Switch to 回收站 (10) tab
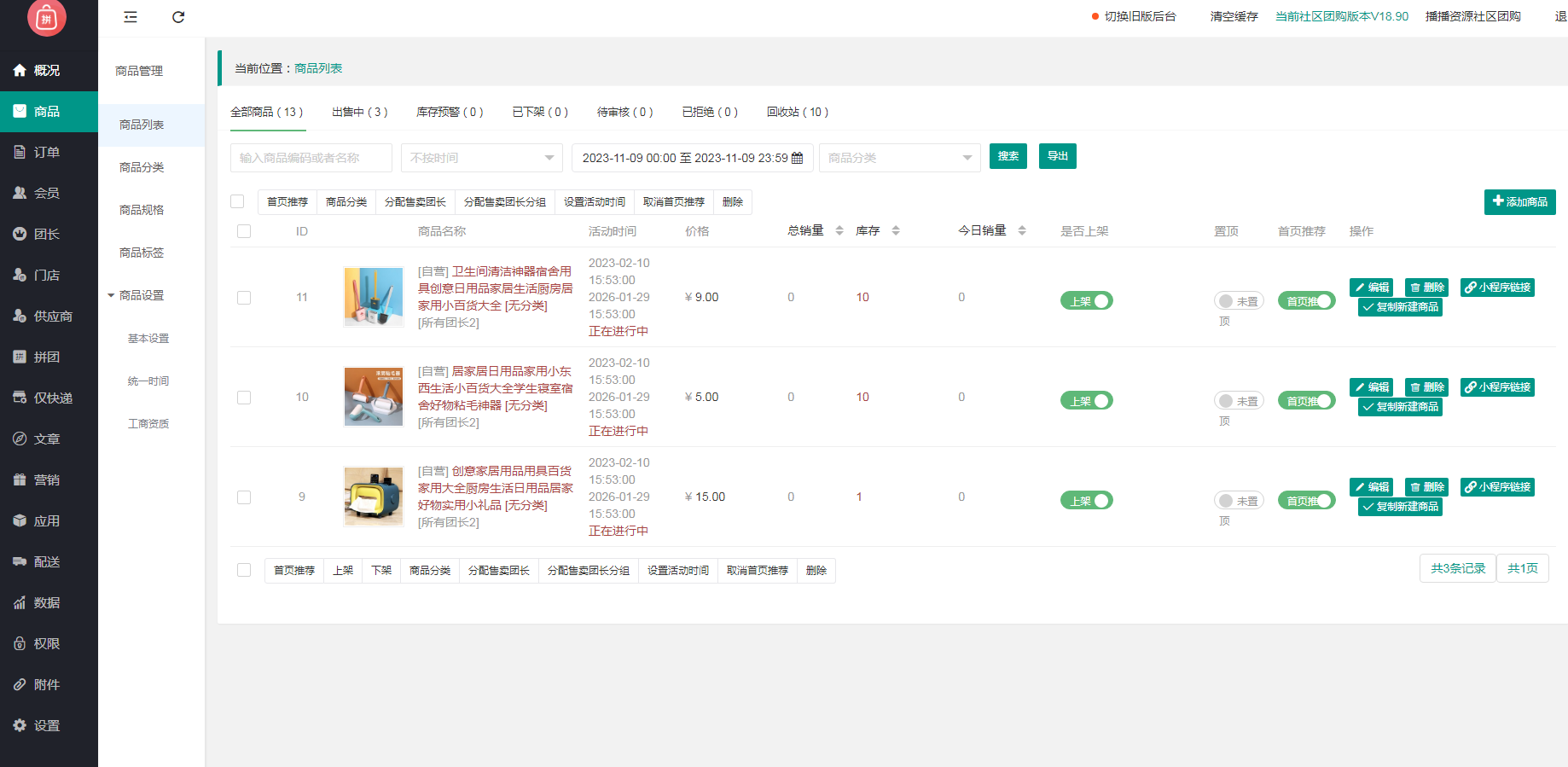 pyautogui.click(x=797, y=112)
